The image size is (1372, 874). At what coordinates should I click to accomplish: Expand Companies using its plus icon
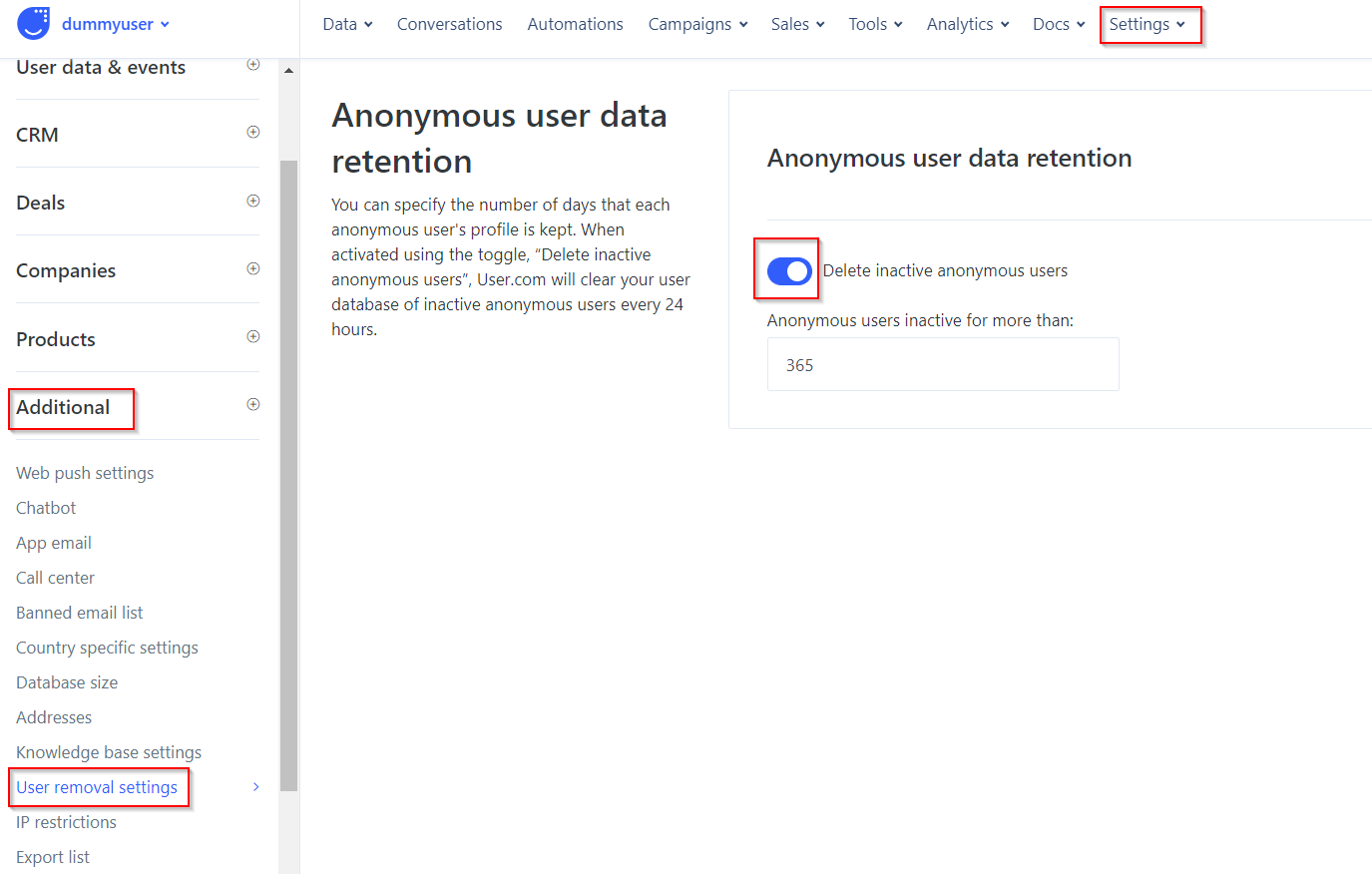pos(252,266)
